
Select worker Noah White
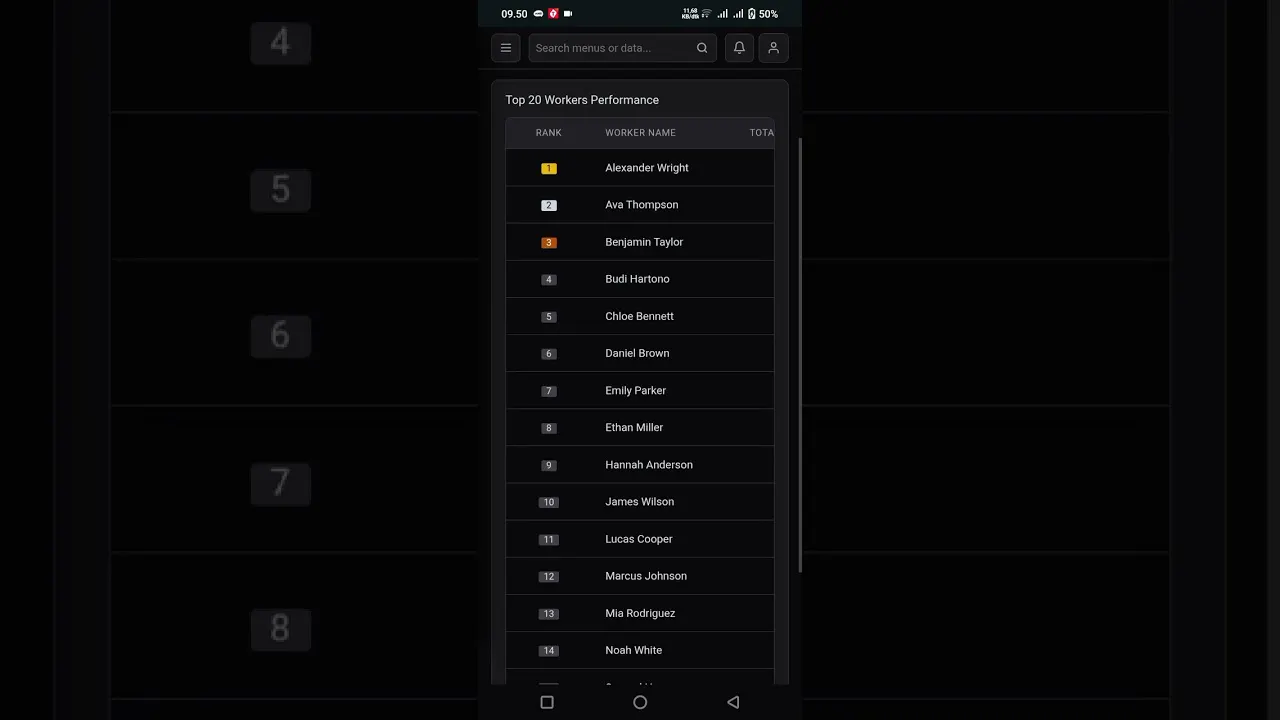(633, 650)
